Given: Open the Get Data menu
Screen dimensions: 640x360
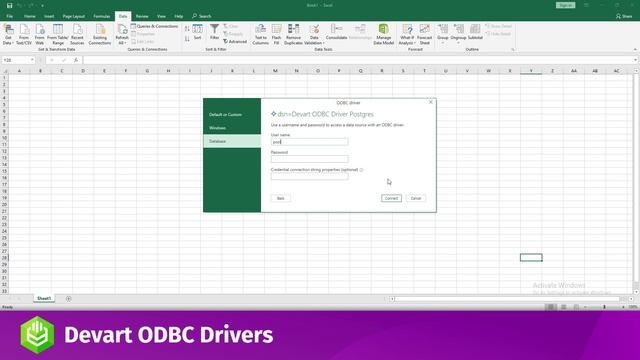Looking at the screenshot, I should tap(8, 34).
